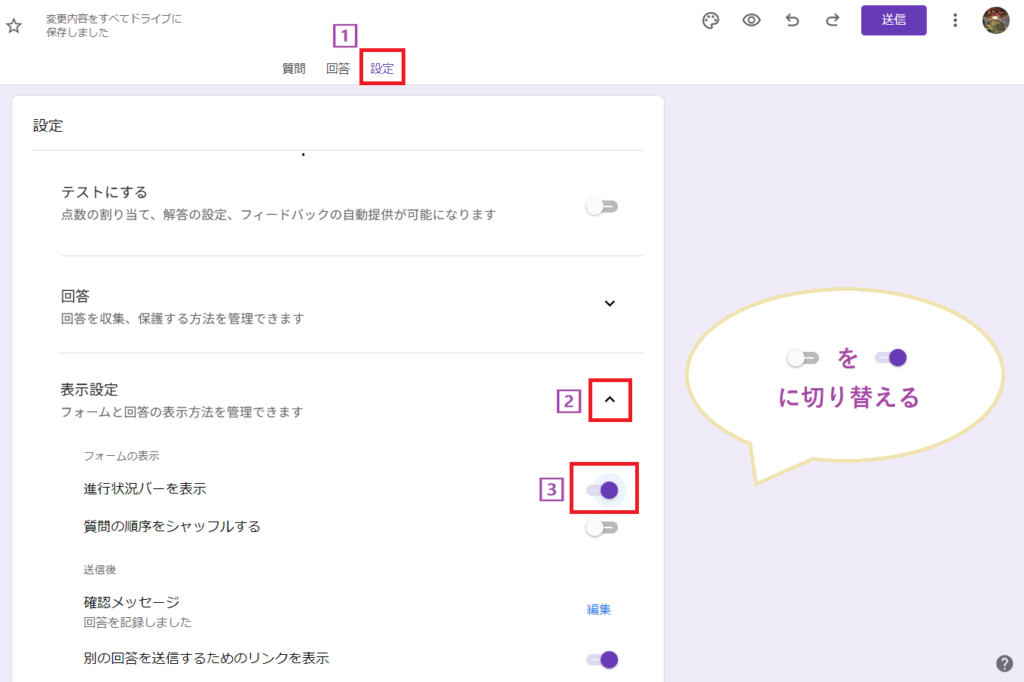Undo the last change
Screen dimensions: 1024x682
[x=791, y=20]
